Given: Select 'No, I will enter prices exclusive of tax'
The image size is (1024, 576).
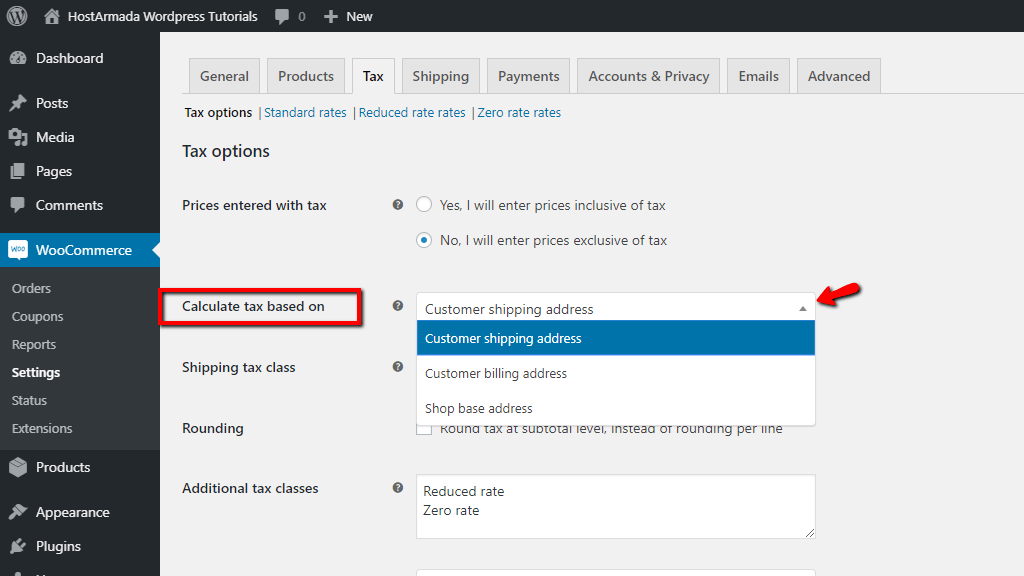Looking at the screenshot, I should [424, 240].
